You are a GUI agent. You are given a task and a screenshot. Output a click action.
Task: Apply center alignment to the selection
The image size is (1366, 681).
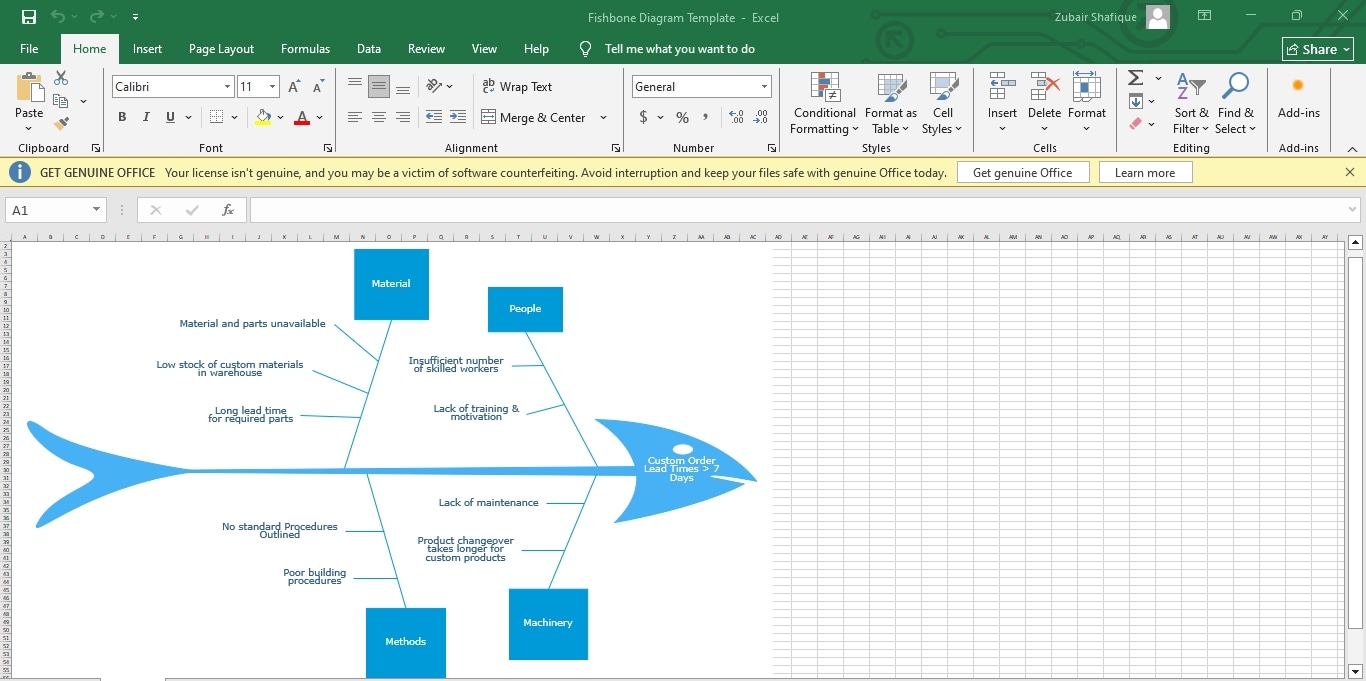378,117
